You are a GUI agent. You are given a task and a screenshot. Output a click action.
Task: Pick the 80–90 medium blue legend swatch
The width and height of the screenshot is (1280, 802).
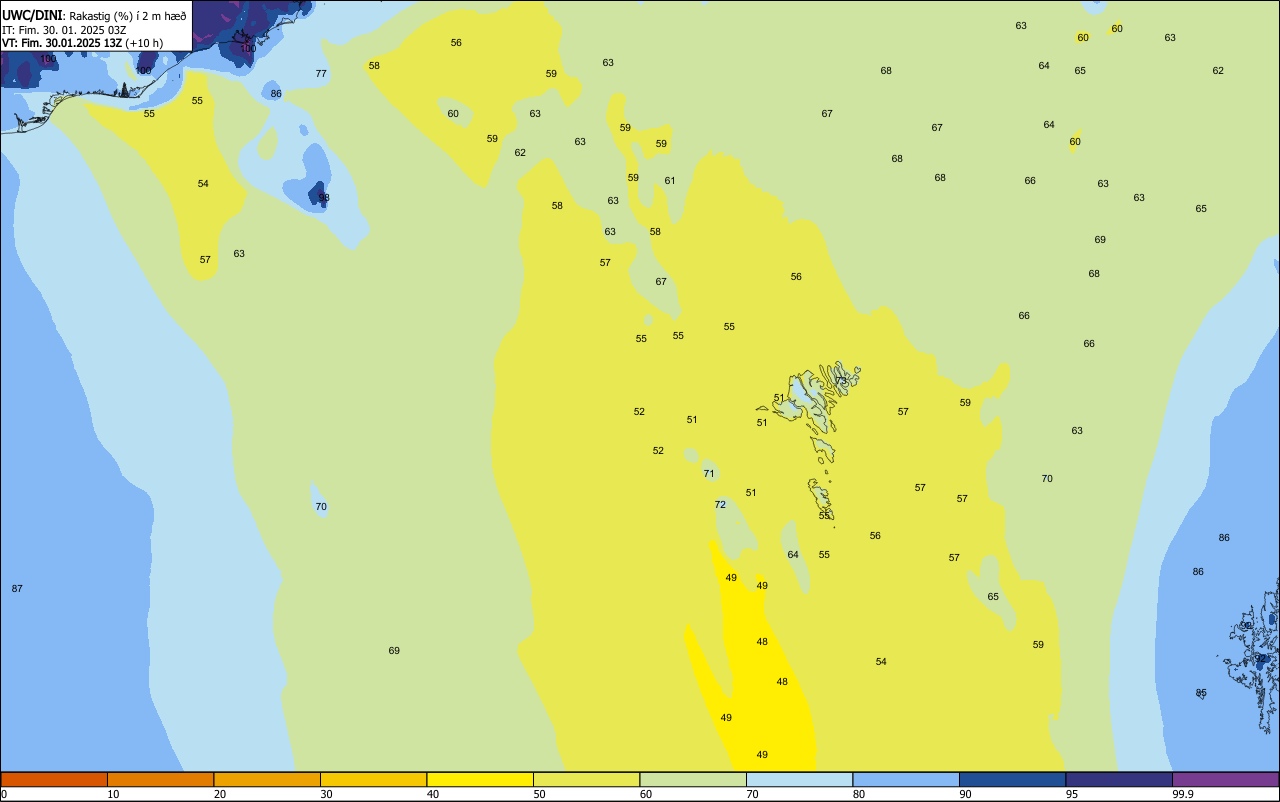pos(906,779)
